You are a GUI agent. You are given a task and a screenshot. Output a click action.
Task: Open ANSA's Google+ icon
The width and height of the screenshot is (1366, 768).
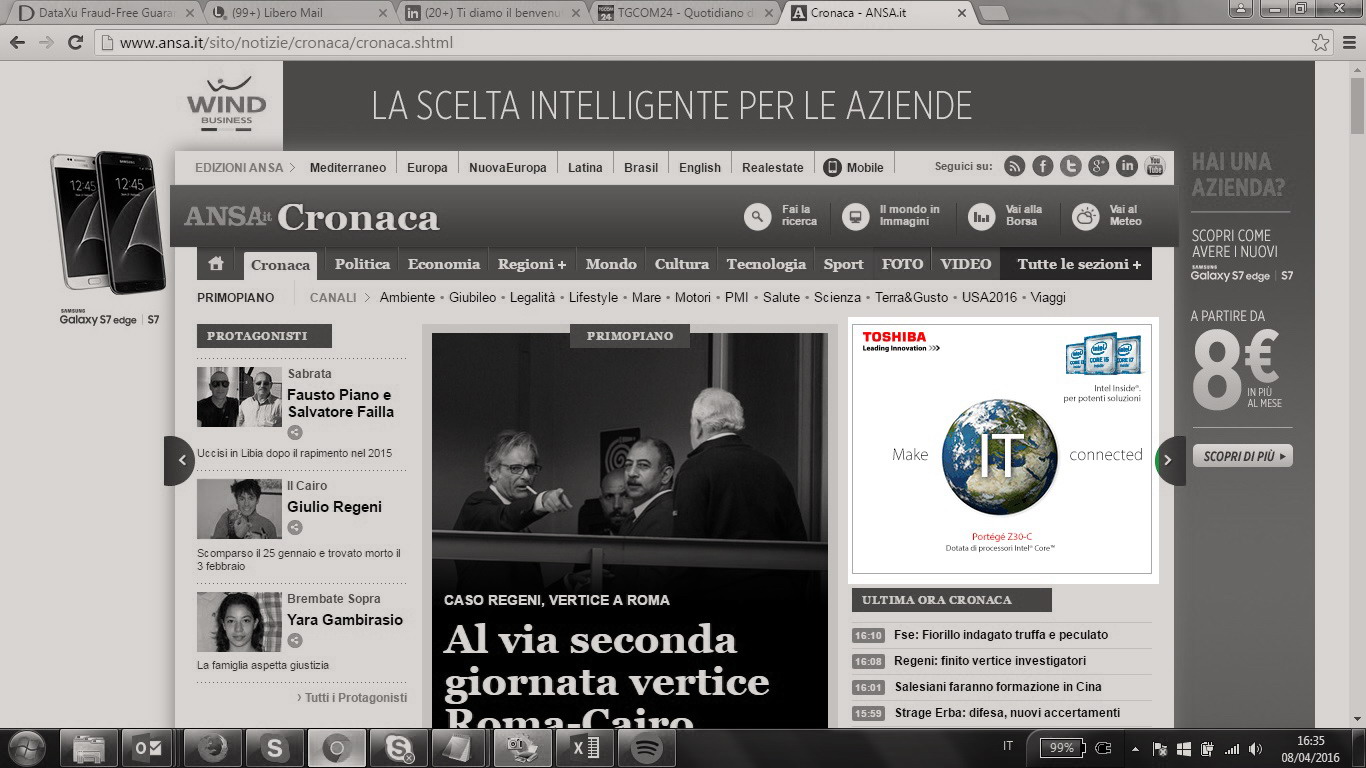pos(1099,166)
